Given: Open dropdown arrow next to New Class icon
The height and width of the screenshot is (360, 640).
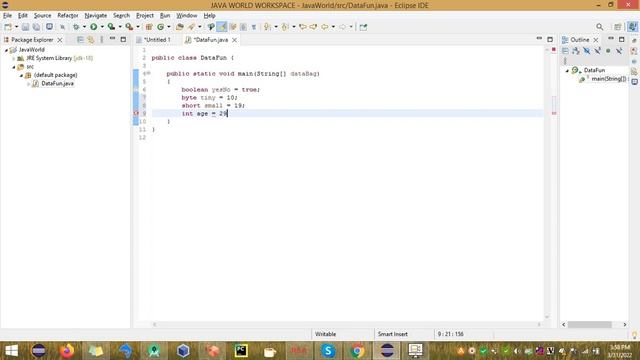Looking at the screenshot, I should click(169, 27).
